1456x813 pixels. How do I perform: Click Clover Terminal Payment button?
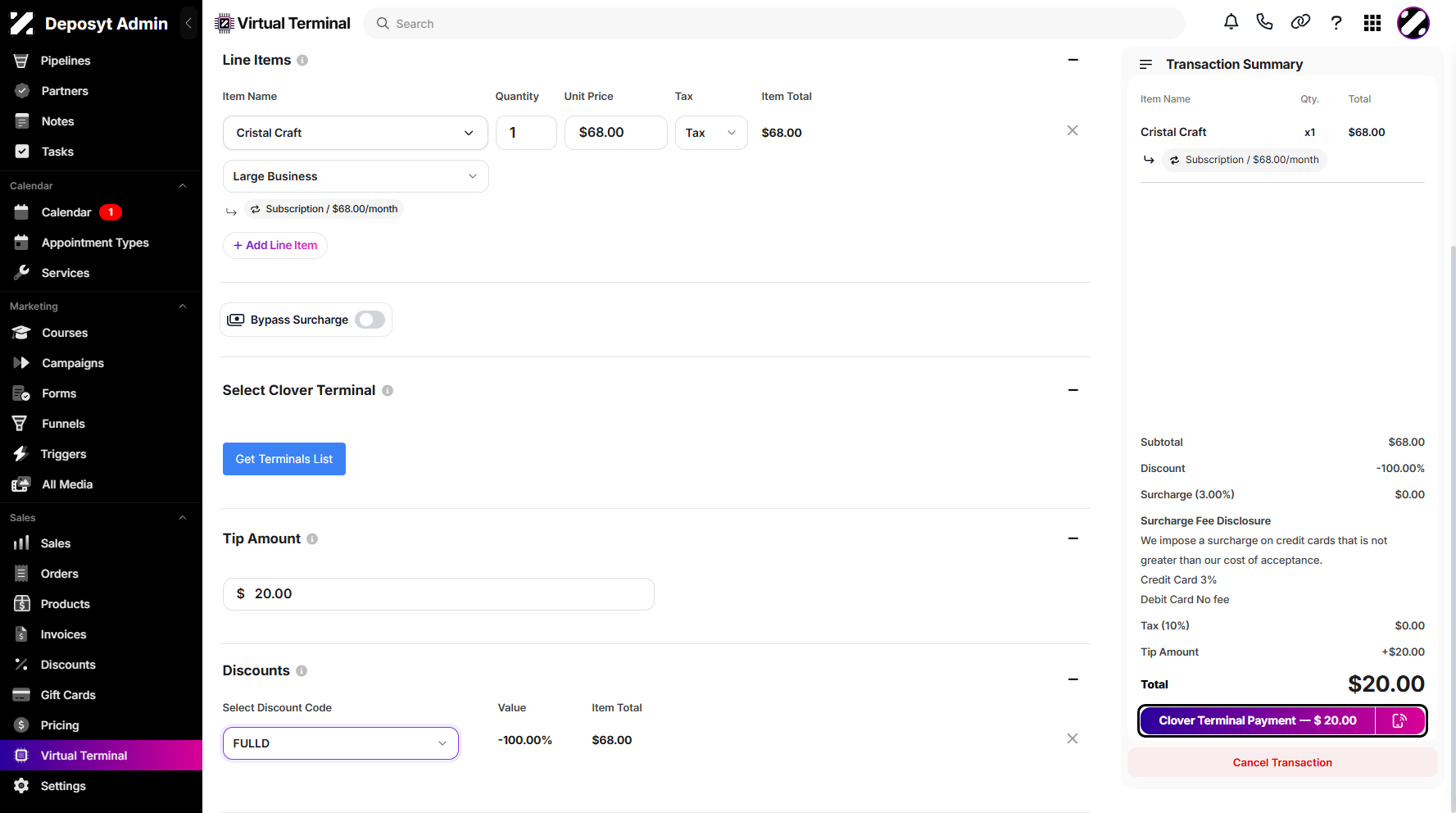(1258, 720)
